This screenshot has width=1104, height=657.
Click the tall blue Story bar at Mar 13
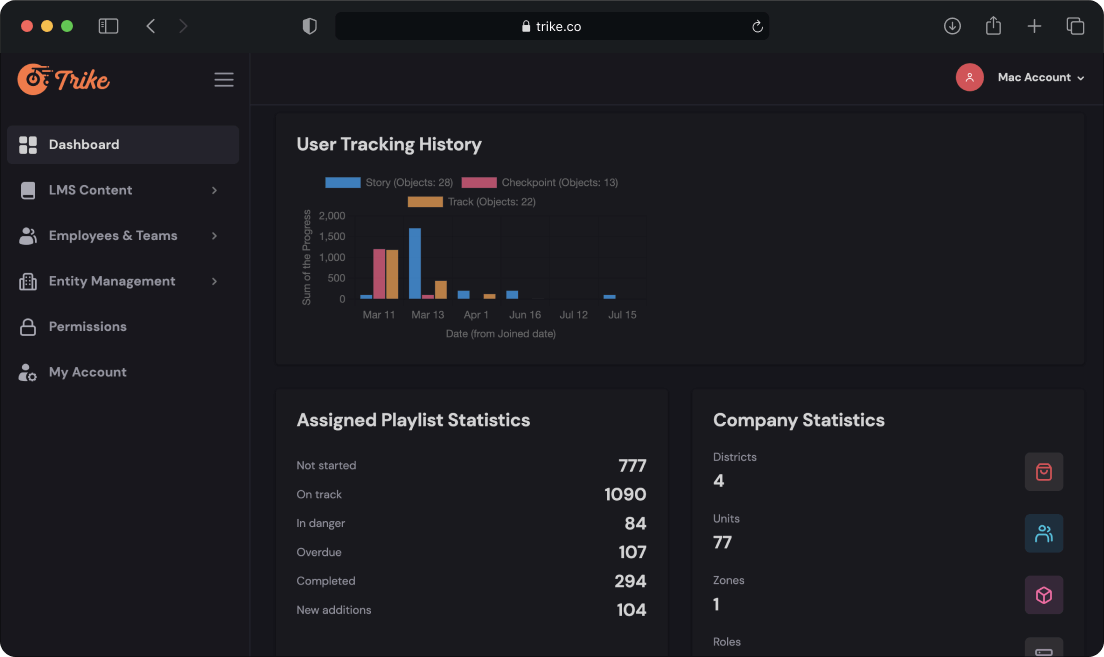415,263
